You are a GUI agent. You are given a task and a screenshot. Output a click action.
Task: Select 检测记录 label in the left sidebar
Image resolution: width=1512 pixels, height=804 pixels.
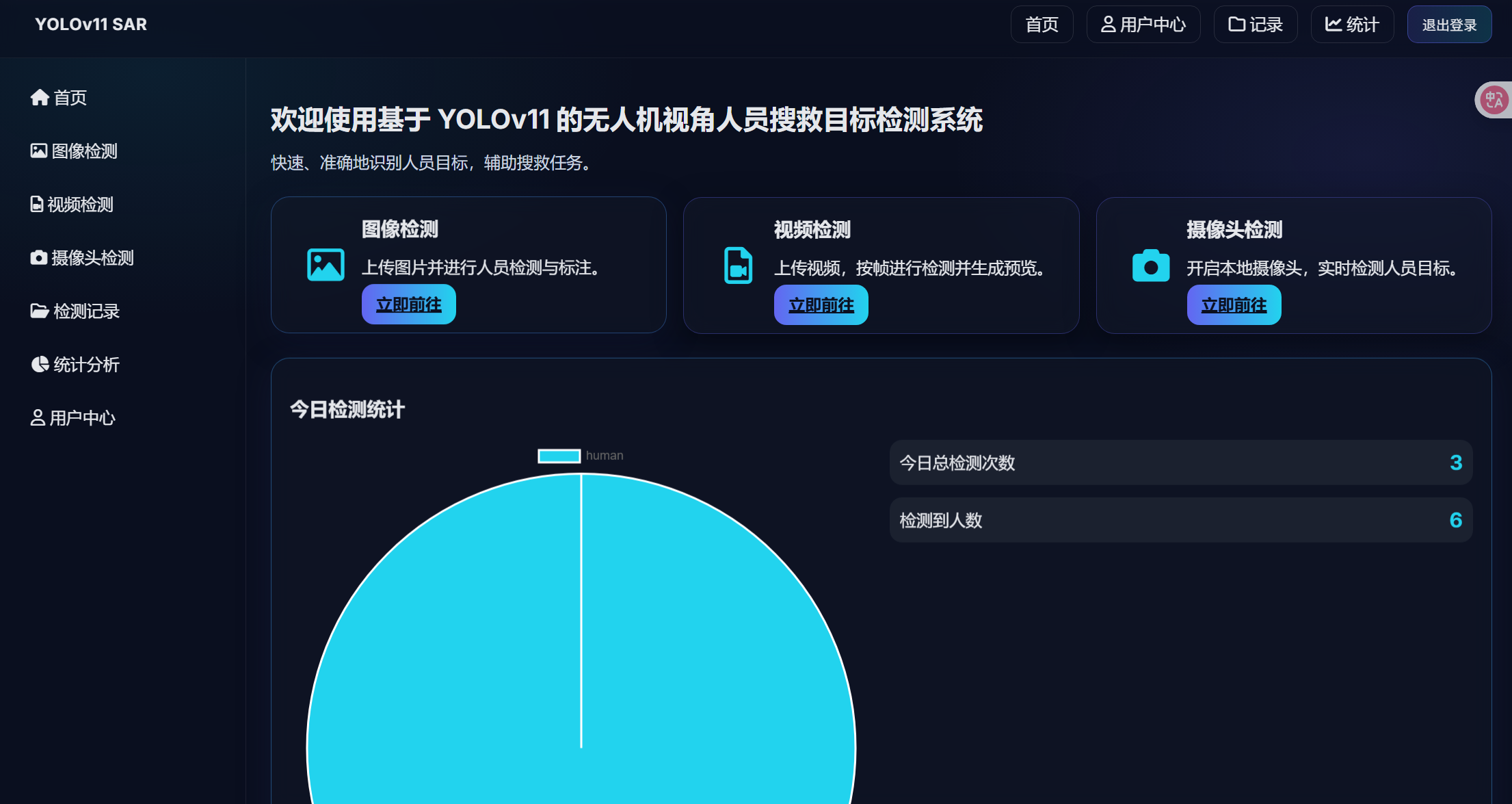pyautogui.click(x=87, y=311)
